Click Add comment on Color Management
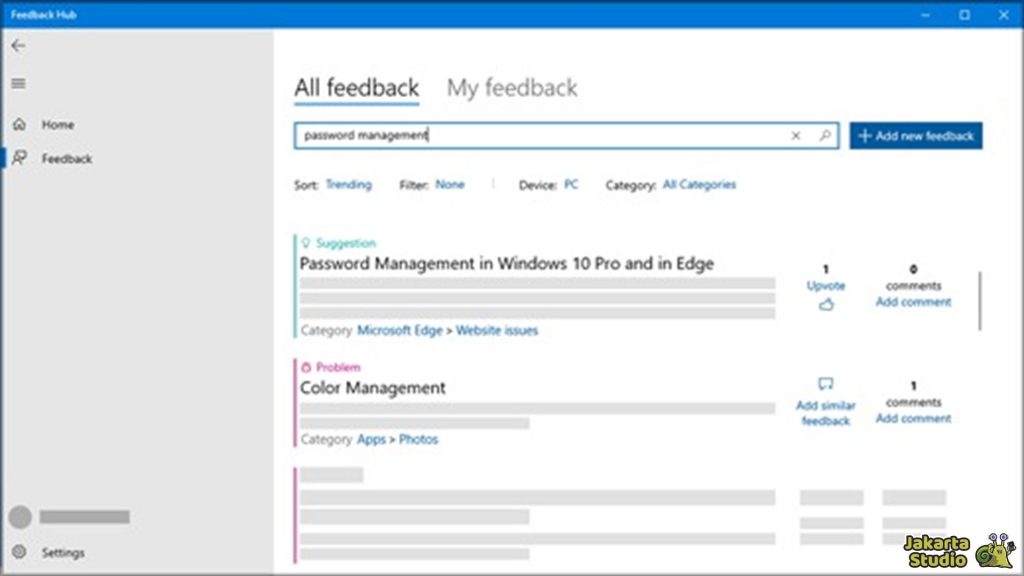 click(913, 419)
